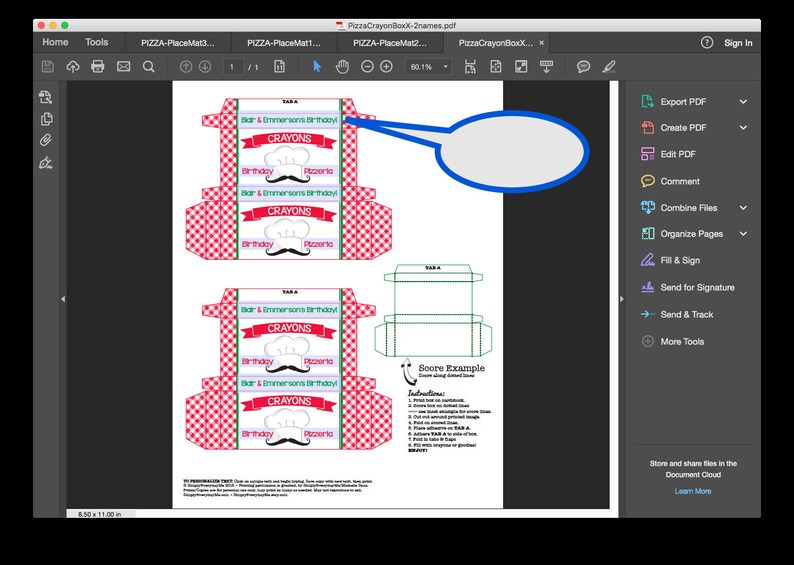Open the PIZZA-PlaceMat1 tab
The width and height of the screenshot is (794, 565).
[284, 43]
